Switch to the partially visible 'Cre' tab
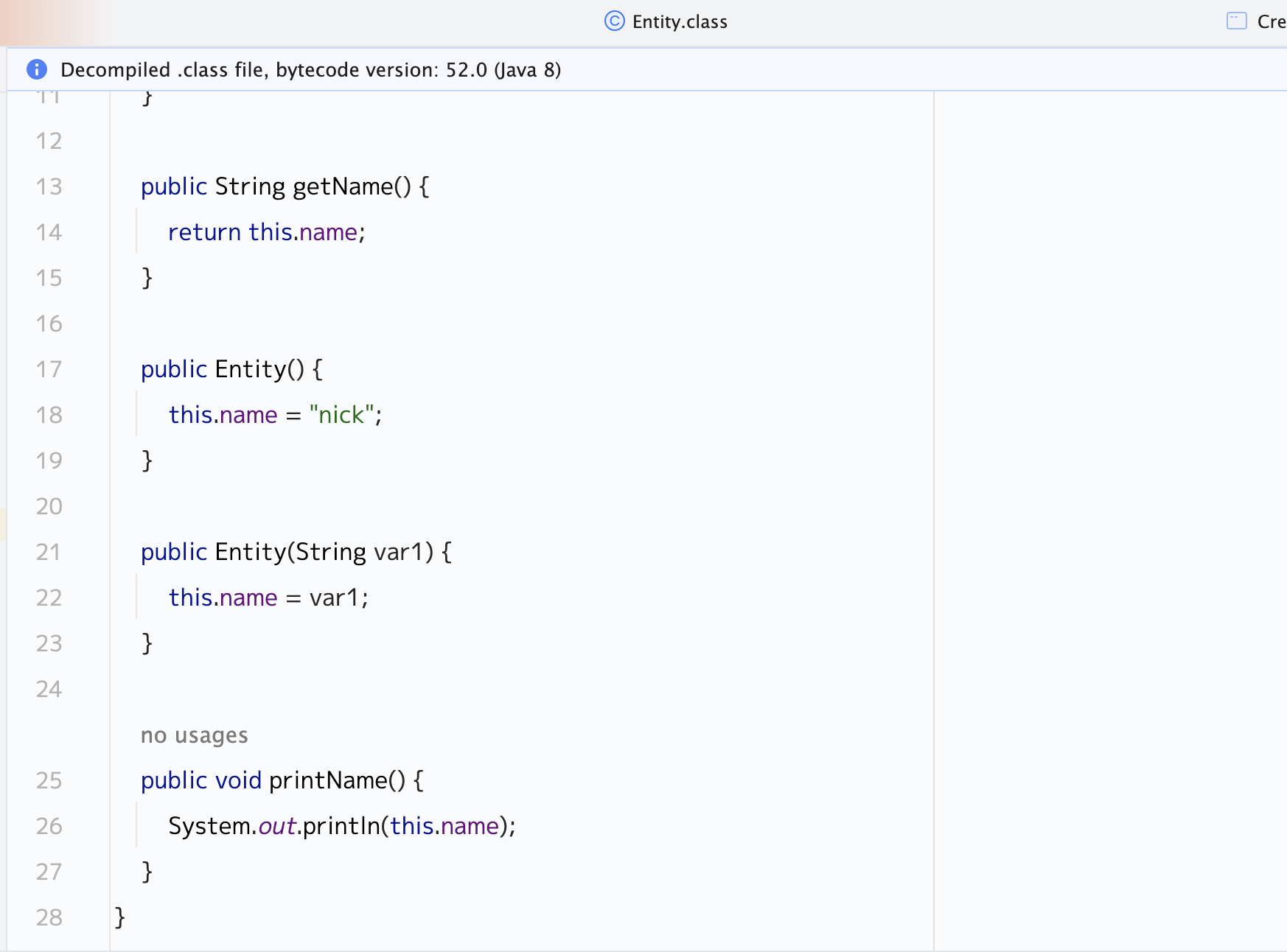Image resolution: width=1287 pixels, height=952 pixels. [1270, 22]
